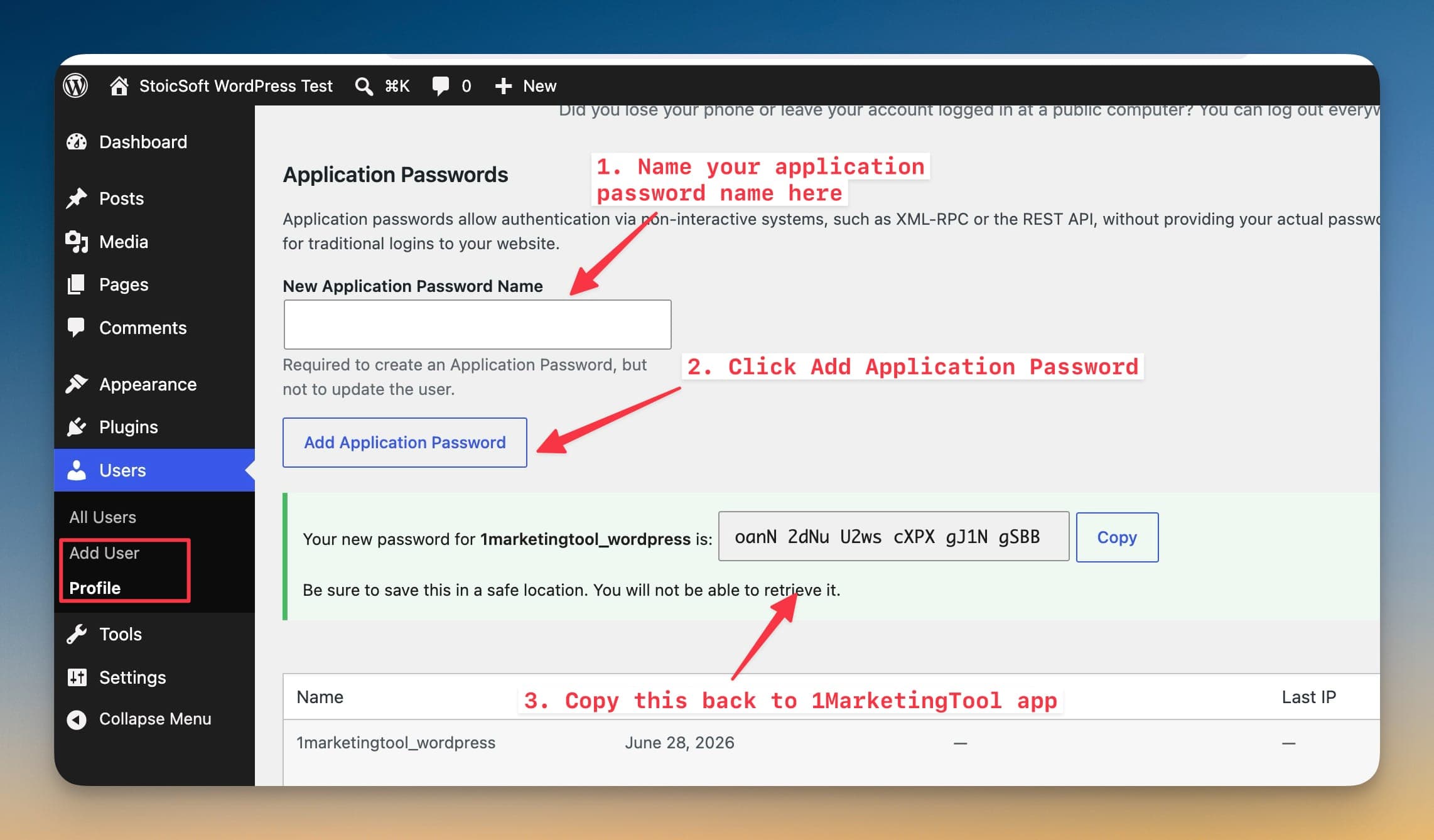Open the comments bubble icon in admin bar
1434x840 pixels.
(x=441, y=86)
